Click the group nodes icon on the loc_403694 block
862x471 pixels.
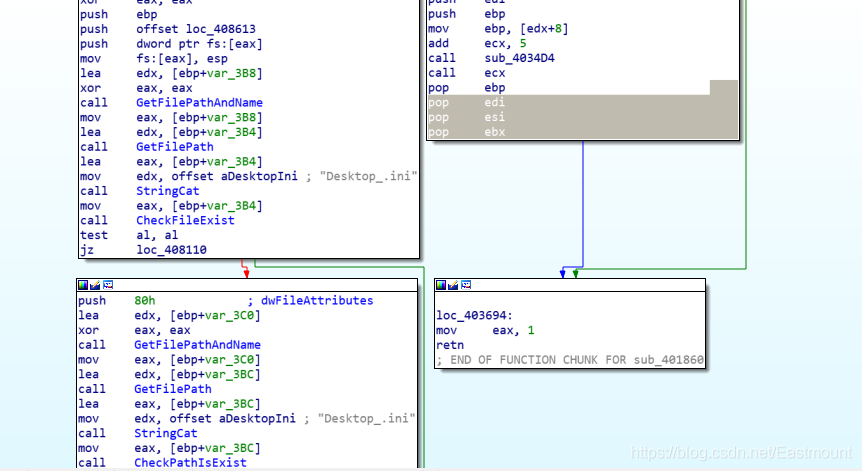466,285
